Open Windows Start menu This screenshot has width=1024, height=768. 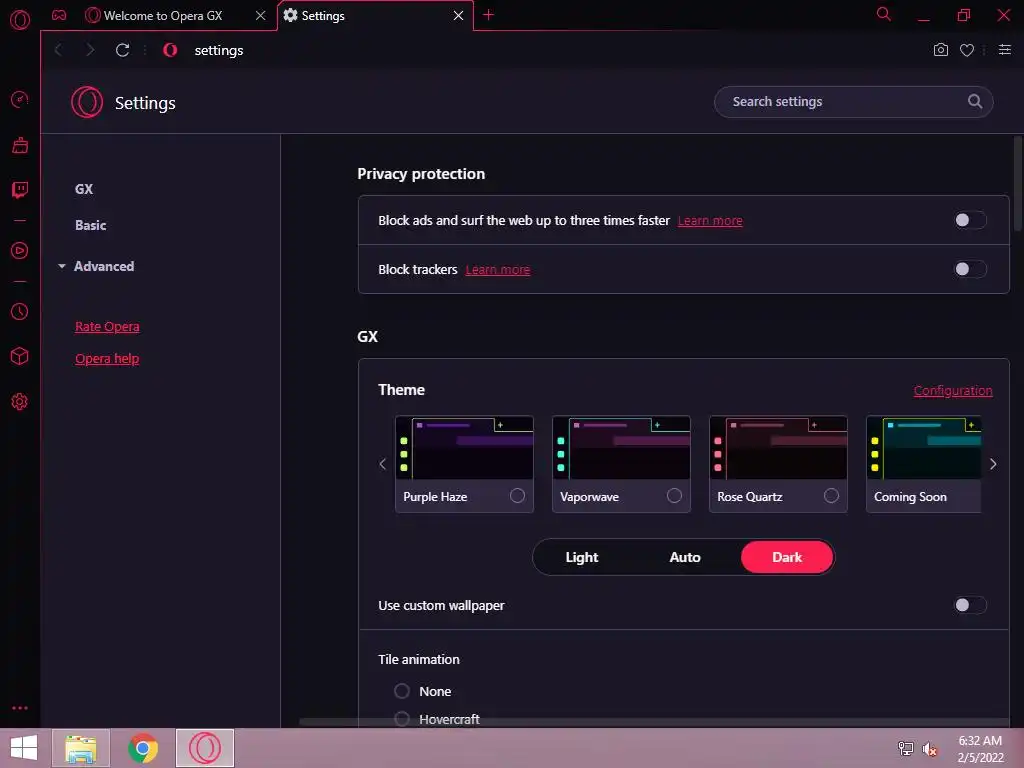click(x=24, y=748)
